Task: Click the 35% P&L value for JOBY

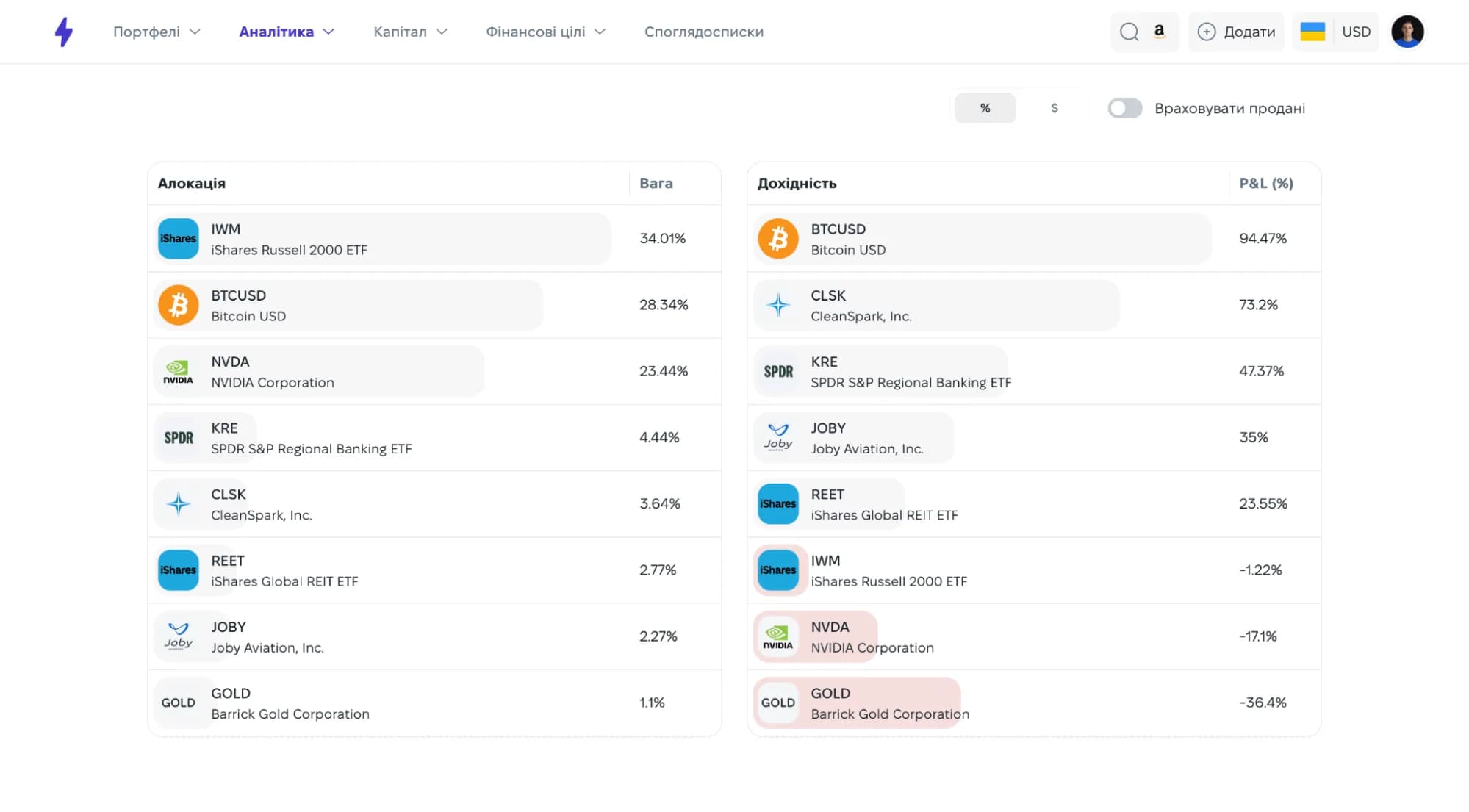Action: [1254, 437]
